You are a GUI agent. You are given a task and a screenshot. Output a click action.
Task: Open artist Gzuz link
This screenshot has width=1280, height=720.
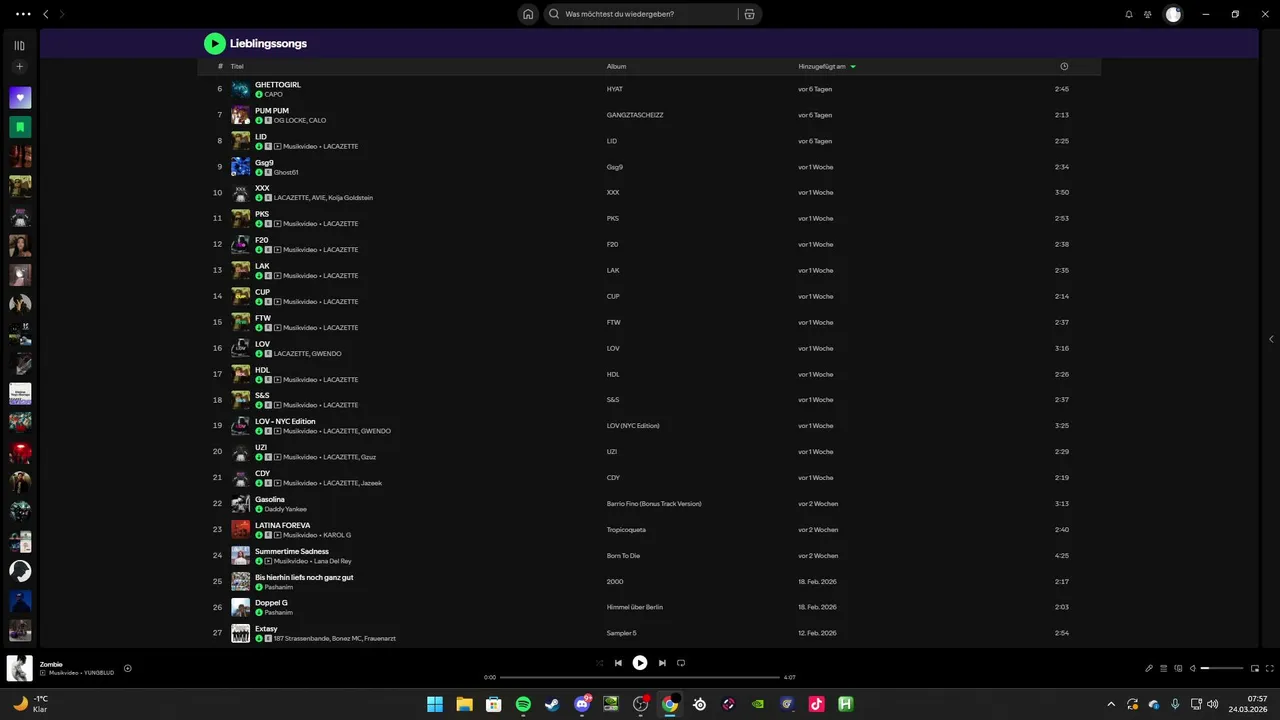(369, 457)
